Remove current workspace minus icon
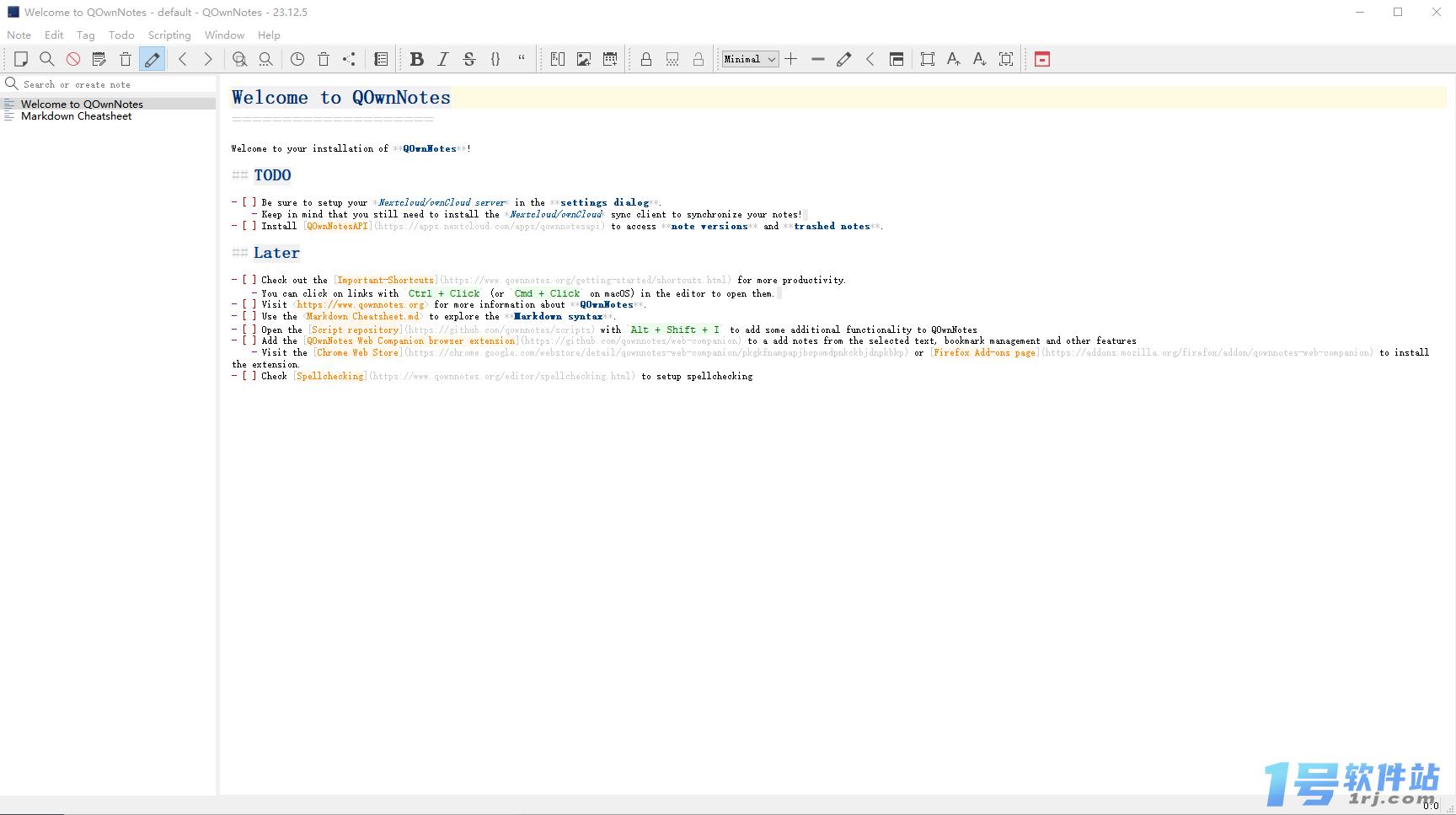1456x815 pixels. tap(817, 59)
